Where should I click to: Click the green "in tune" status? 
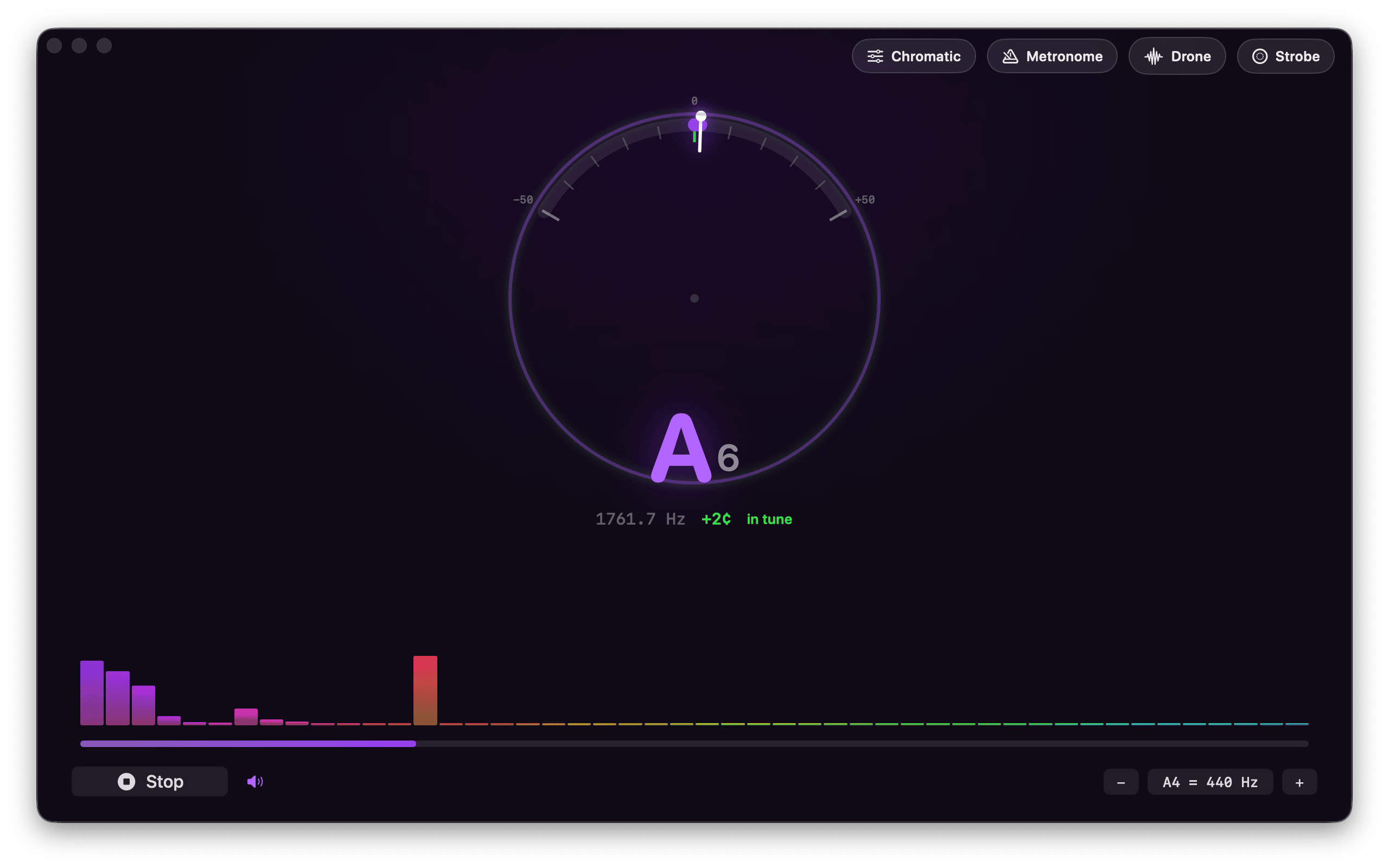pyautogui.click(x=769, y=519)
